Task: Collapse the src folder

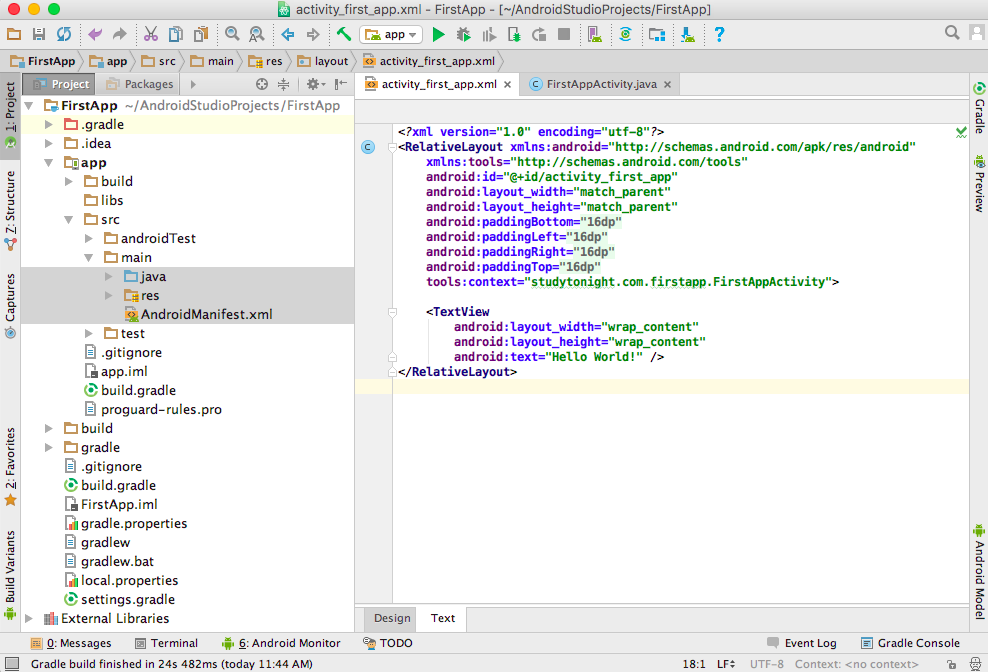Action: [69, 219]
